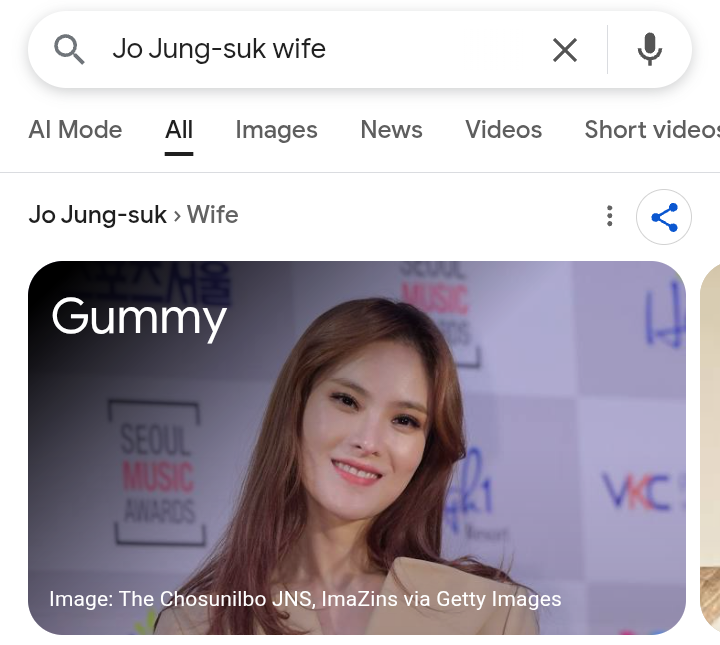Click the Seoul Music Awards backdrop in the photo
Viewport: 720px width, 645px height.
pyautogui.click(x=157, y=473)
